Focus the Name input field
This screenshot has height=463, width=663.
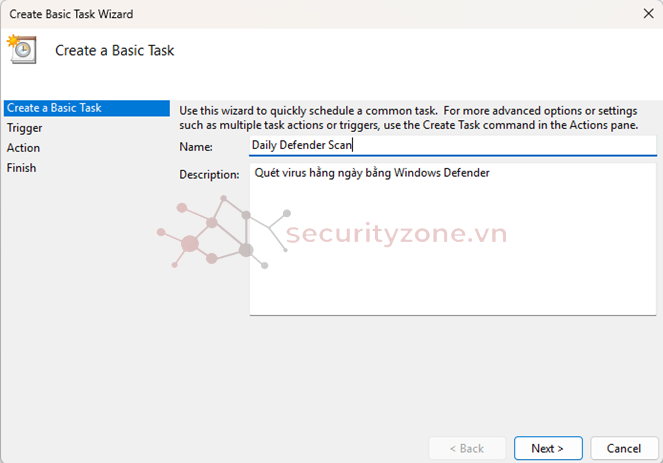[452, 145]
